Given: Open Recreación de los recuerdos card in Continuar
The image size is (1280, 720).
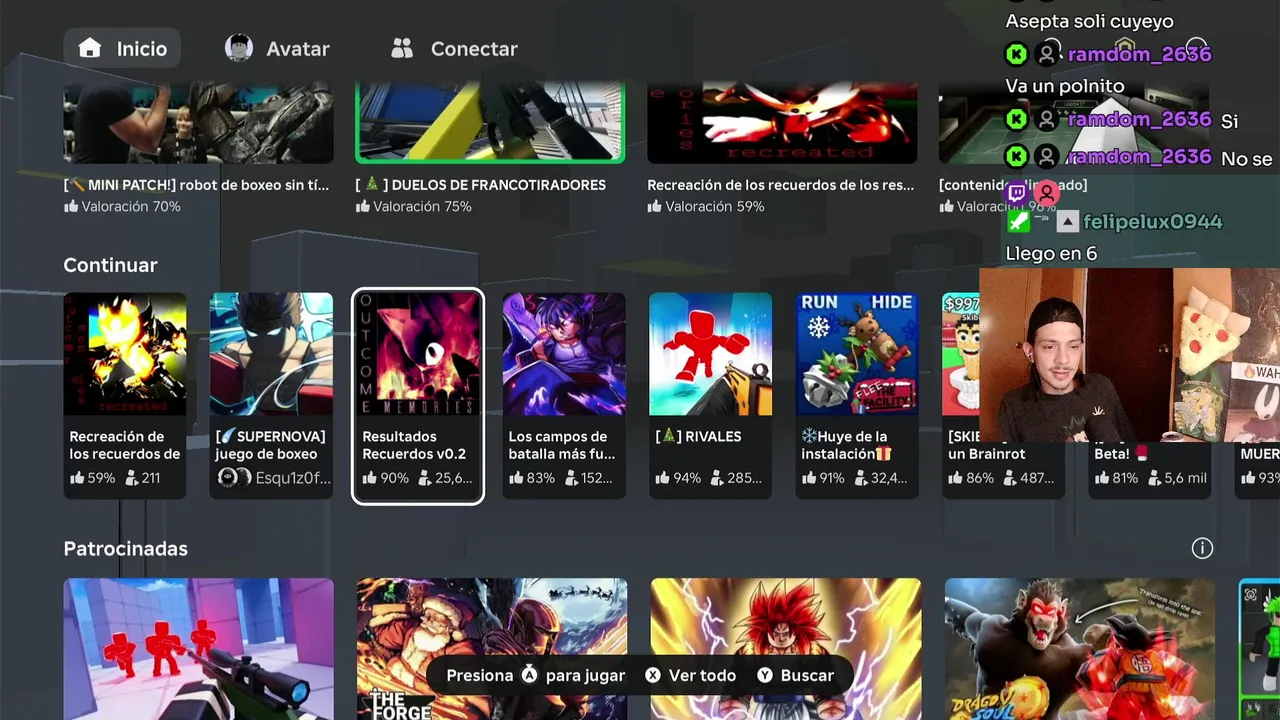Looking at the screenshot, I should click(x=125, y=396).
